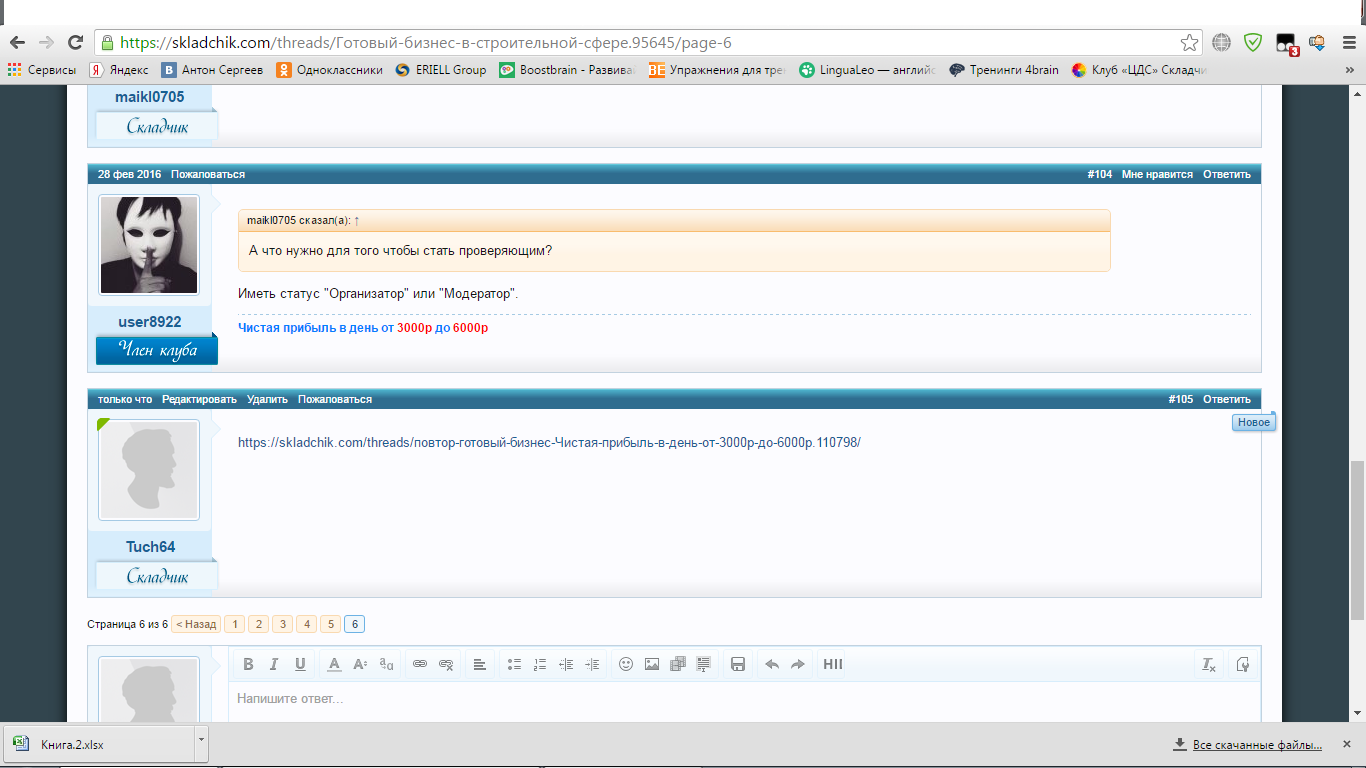This screenshot has height=768, width=1366.
Task: Insert a bulleted list
Action: coord(514,664)
